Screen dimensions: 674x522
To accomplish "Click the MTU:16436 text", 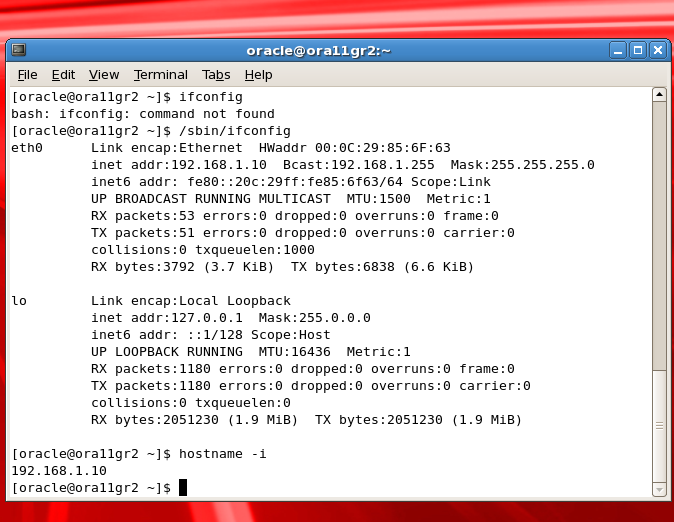I will (x=295, y=352).
